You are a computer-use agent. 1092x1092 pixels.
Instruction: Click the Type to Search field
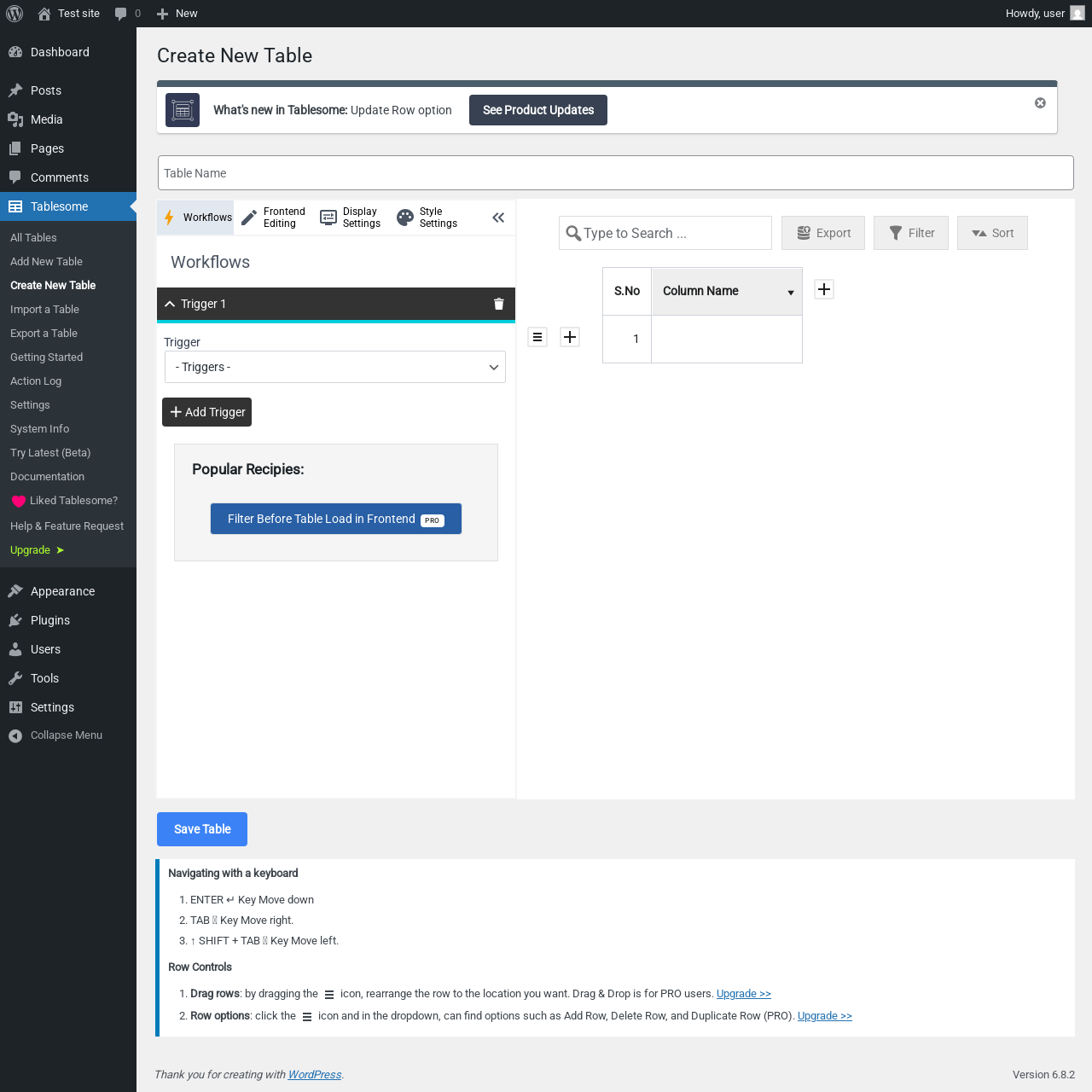(665, 233)
